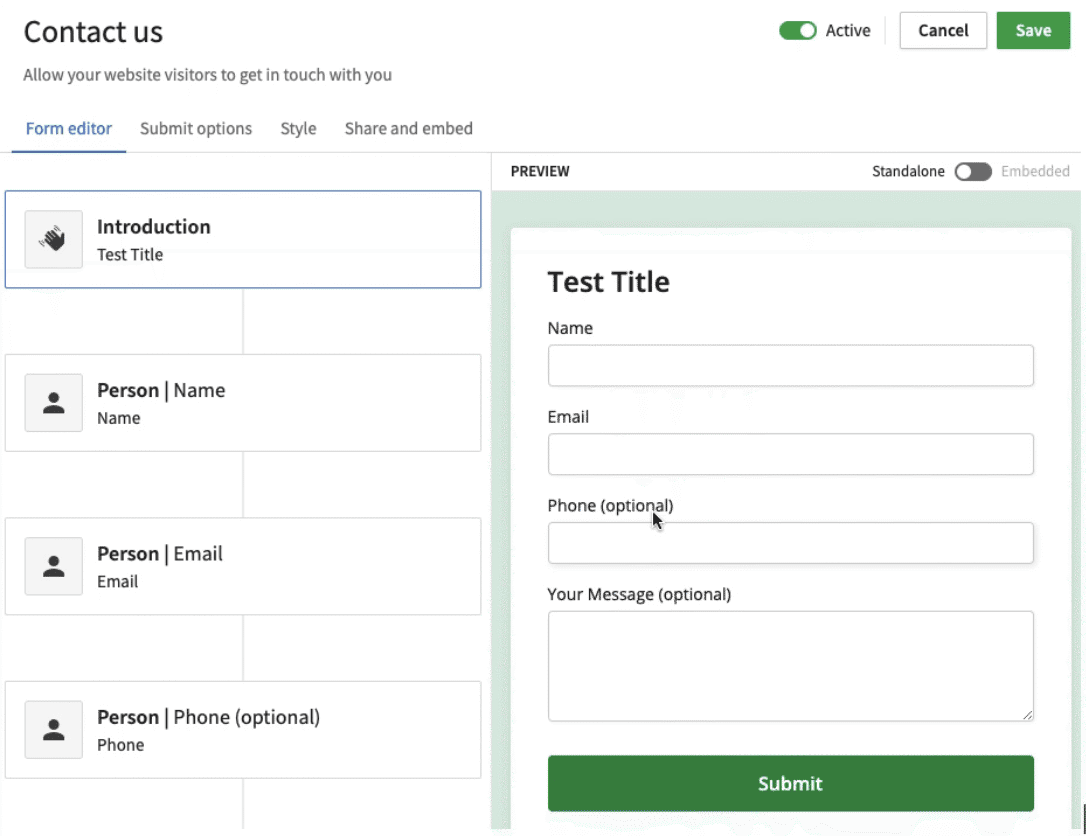This screenshot has width=1086, height=836.
Task: Switch to the Style tab
Action: [298, 129]
